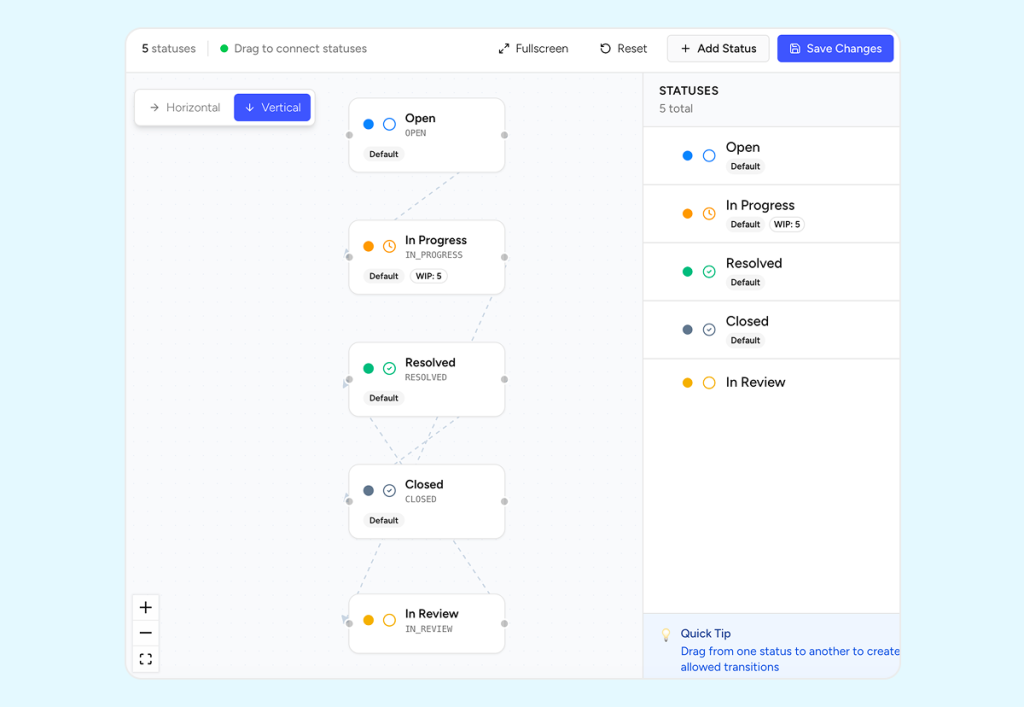Select In Review in the statuses list
The height and width of the screenshot is (707, 1024).
[755, 383]
